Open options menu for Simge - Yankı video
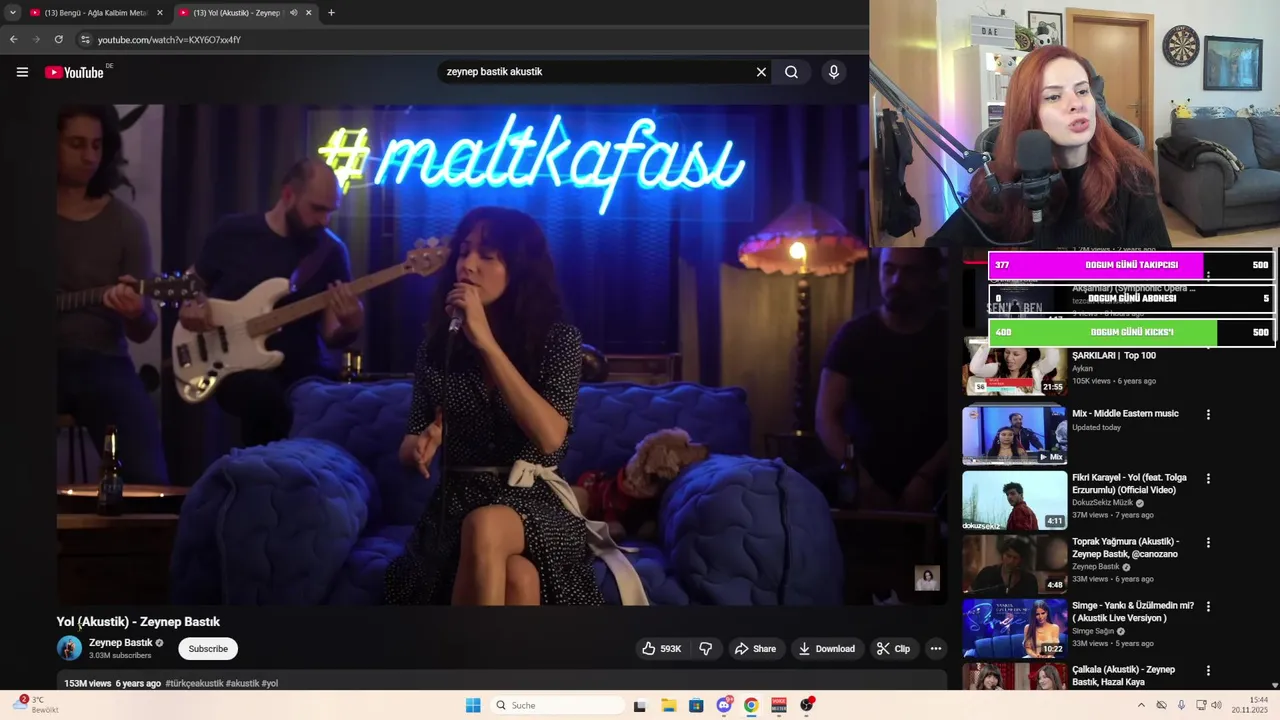 click(1208, 606)
